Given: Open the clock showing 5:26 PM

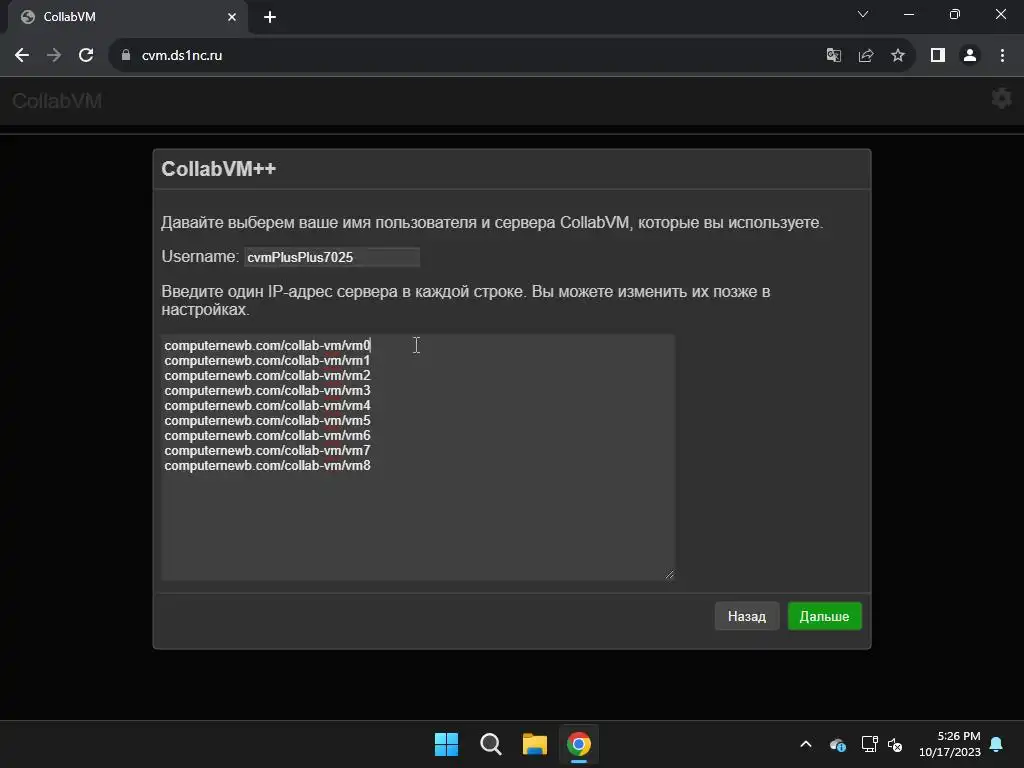Looking at the screenshot, I should tap(950, 744).
